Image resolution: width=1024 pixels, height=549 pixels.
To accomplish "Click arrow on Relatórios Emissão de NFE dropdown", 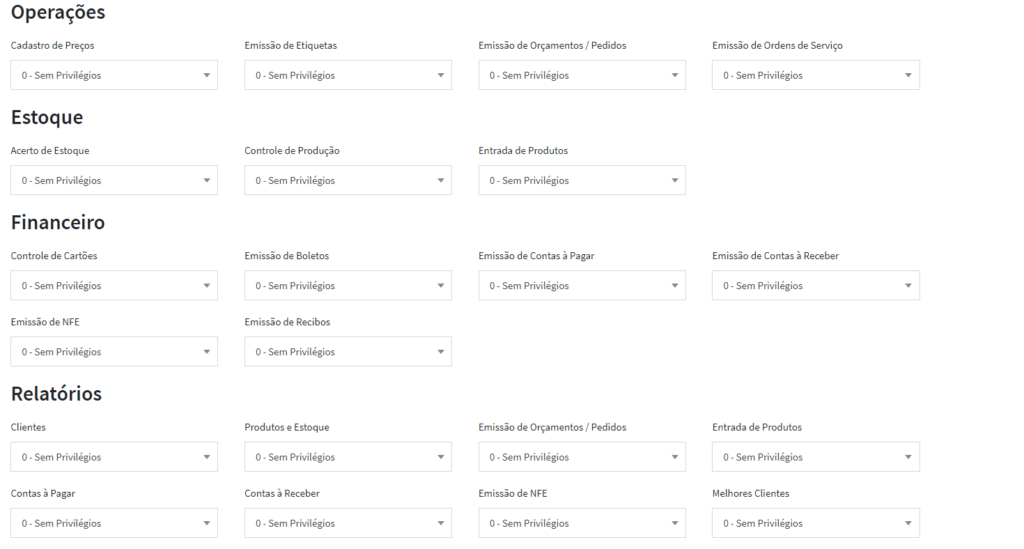I will point(675,523).
